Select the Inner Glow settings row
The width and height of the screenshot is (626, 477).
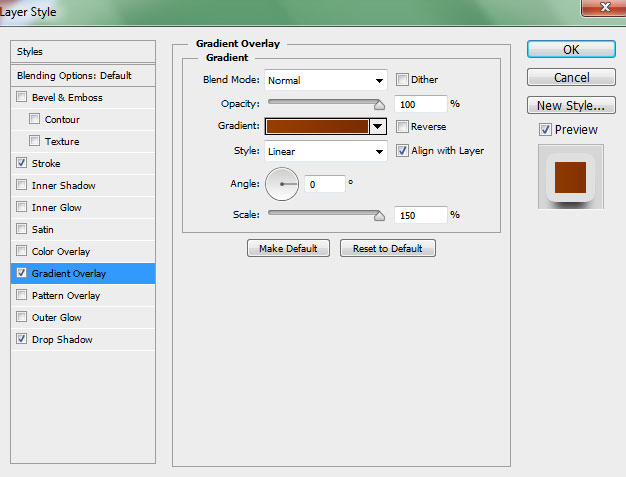pos(83,207)
